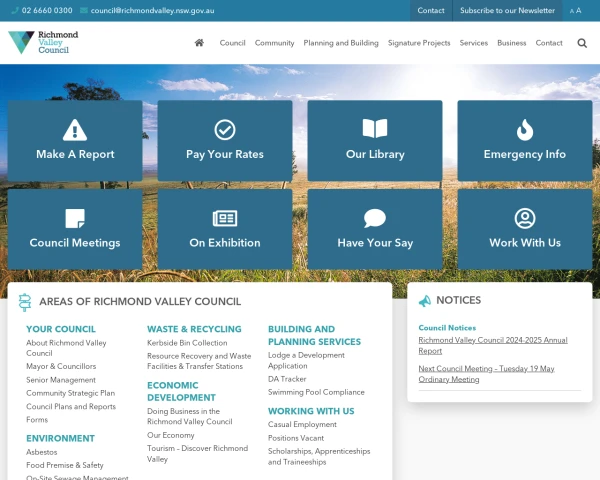Decrease text size with the smaller A
The height and width of the screenshot is (480, 600).
pos(572,11)
